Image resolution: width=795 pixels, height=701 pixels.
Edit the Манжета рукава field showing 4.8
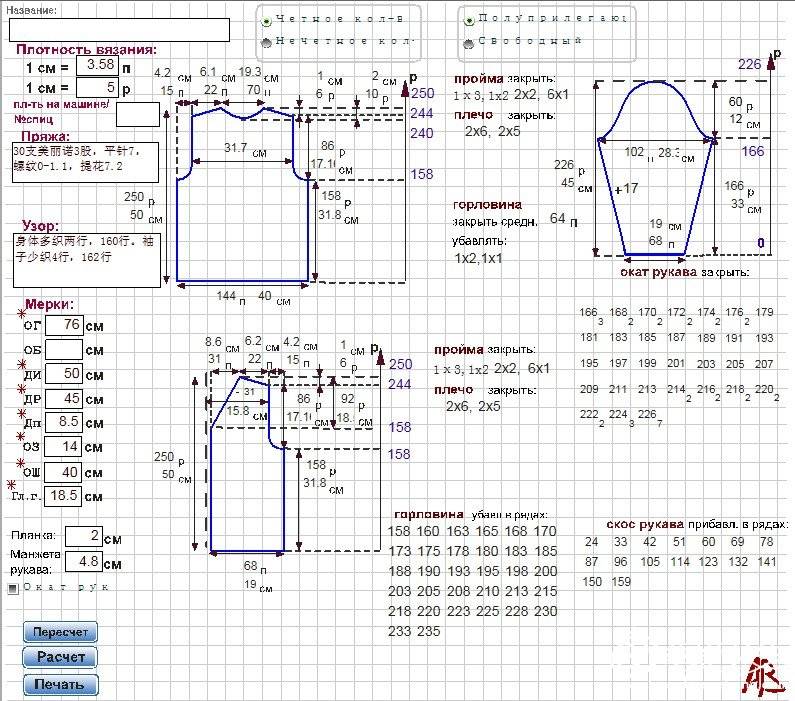pyautogui.click(x=84, y=562)
